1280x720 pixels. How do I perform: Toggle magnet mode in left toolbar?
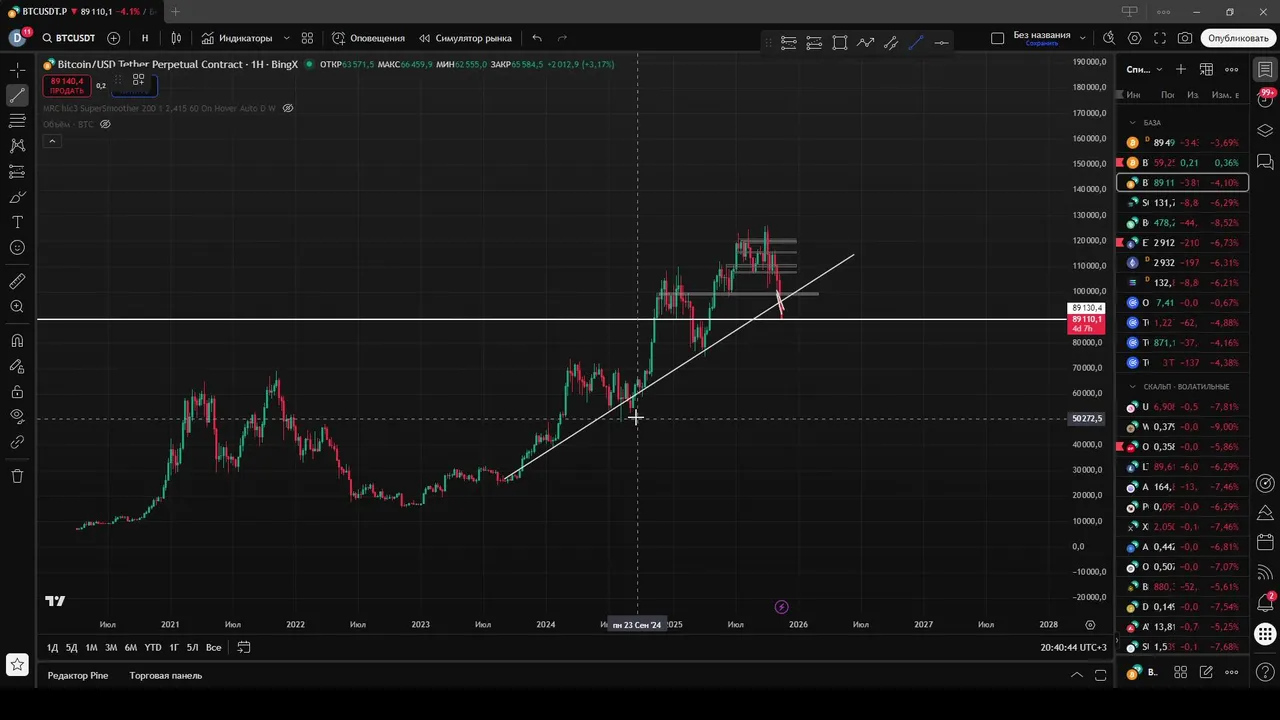click(17, 341)
